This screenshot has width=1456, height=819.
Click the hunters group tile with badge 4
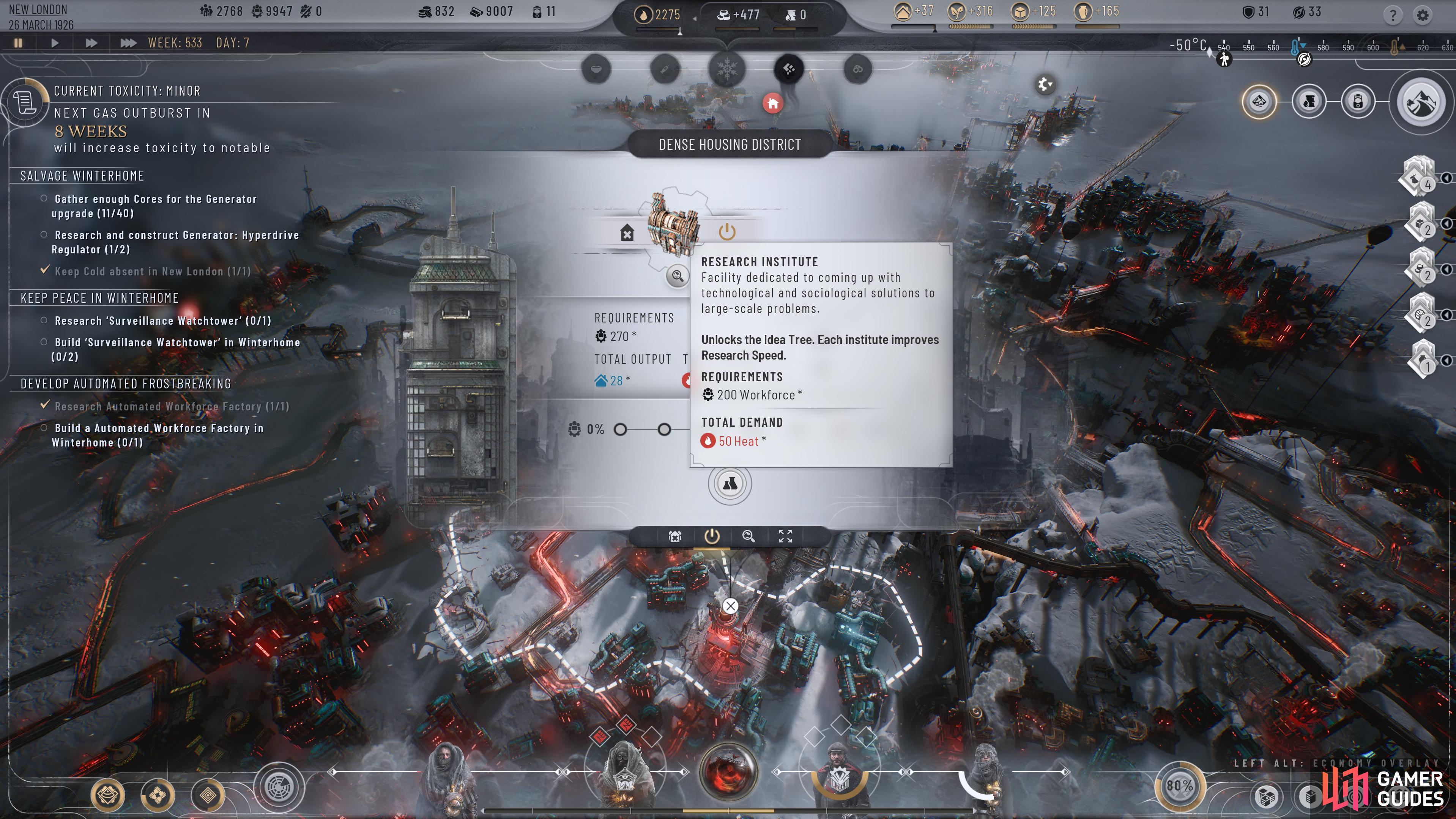coord(1419,176)
